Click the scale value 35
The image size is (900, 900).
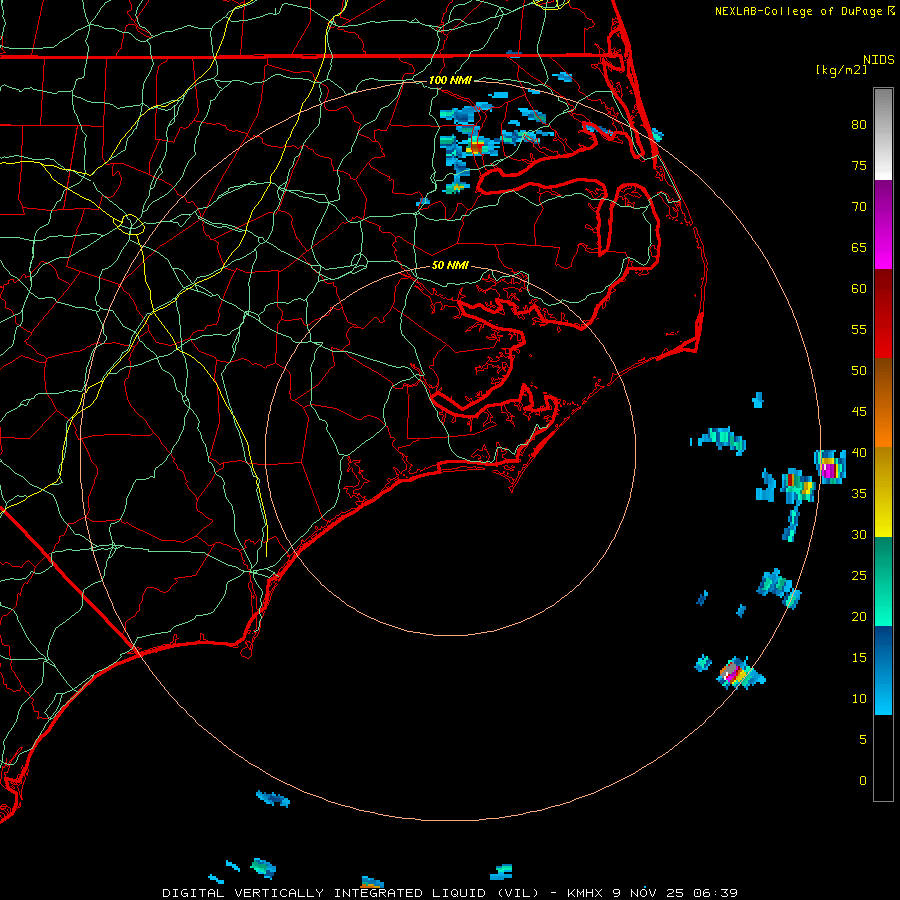859,494
